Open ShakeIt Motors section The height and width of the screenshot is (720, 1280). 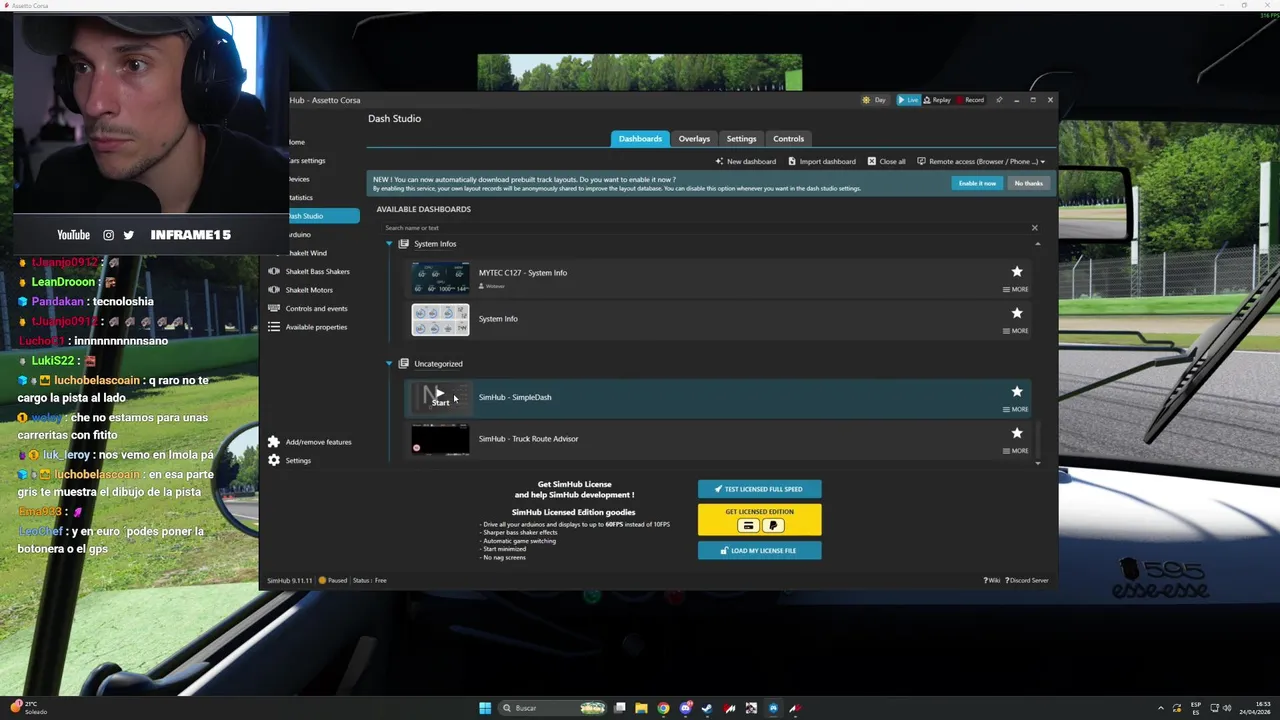pyautogui.click(x=301, y=290)
